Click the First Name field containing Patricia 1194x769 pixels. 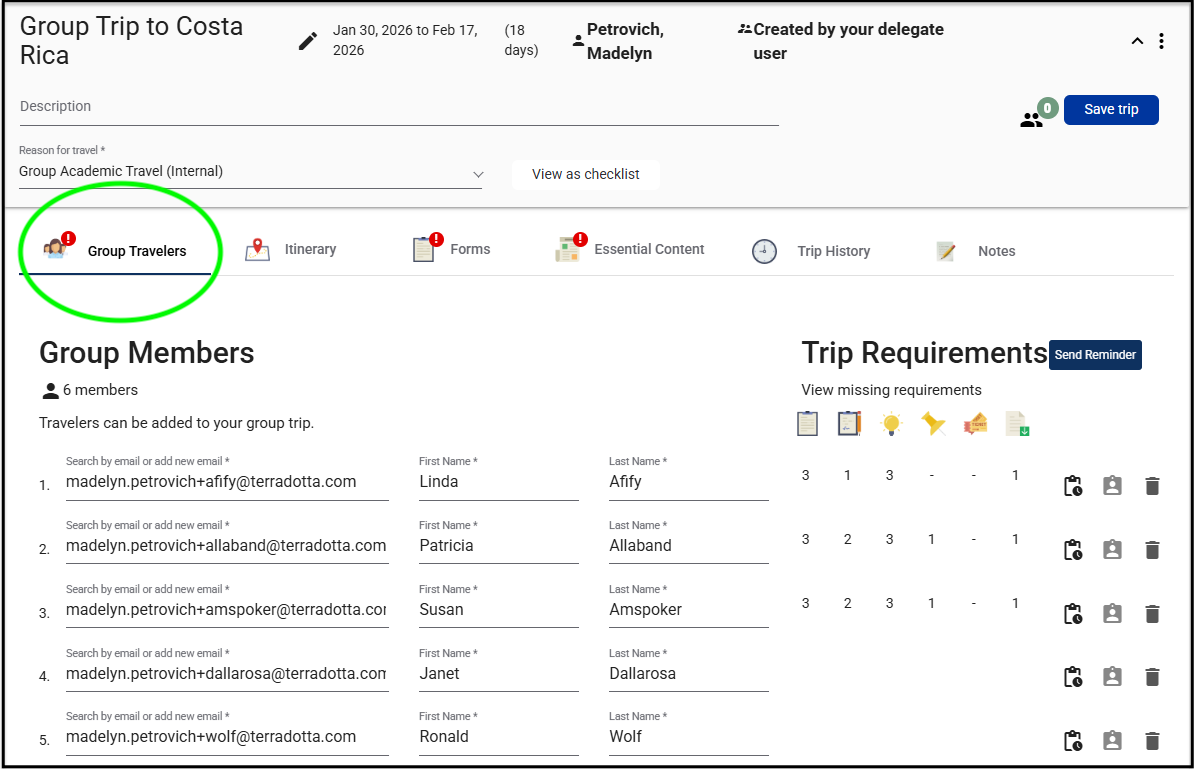coord(499,546)
